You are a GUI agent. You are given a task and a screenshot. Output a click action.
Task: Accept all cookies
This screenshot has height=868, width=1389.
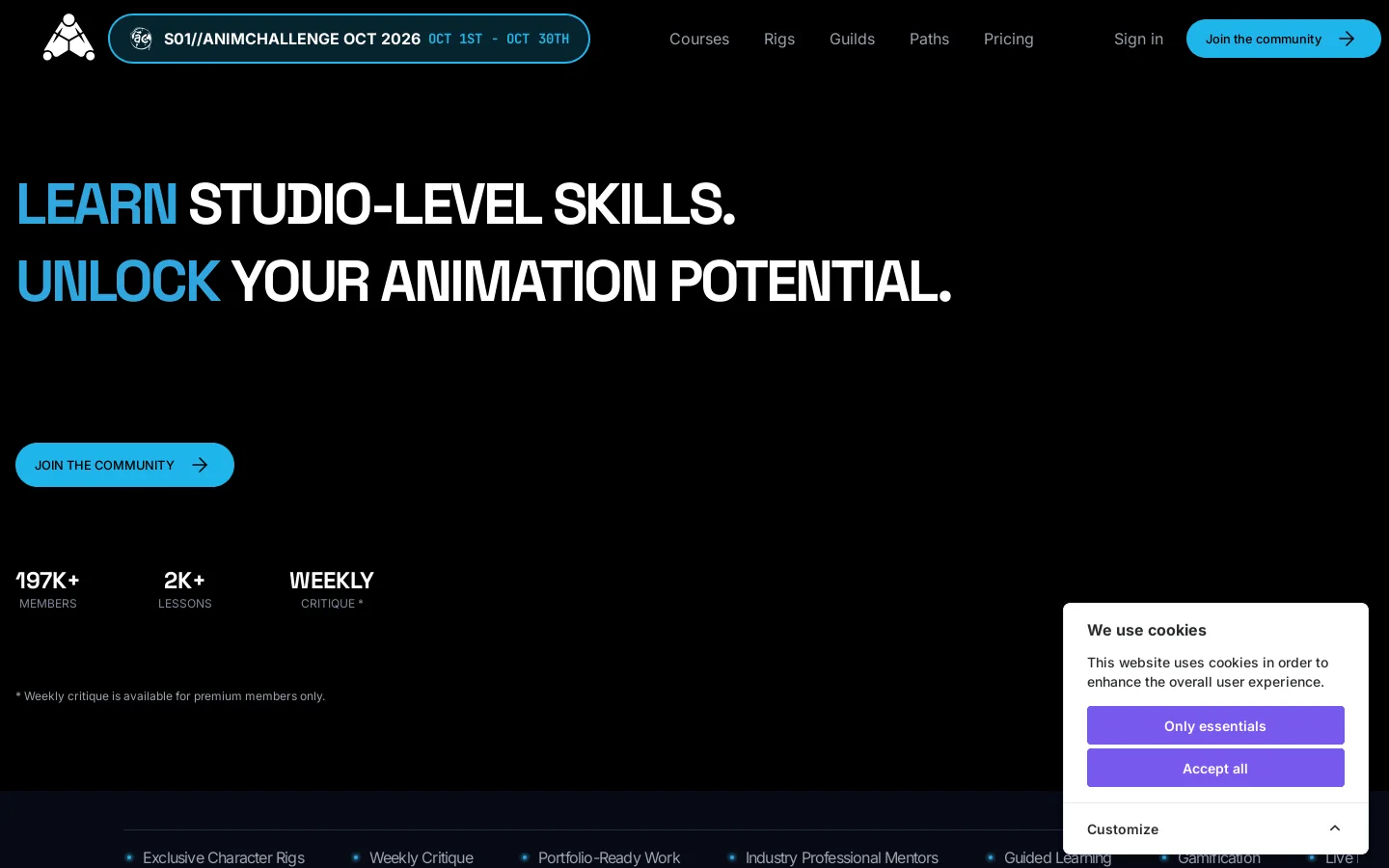(x=1215, y=768)
